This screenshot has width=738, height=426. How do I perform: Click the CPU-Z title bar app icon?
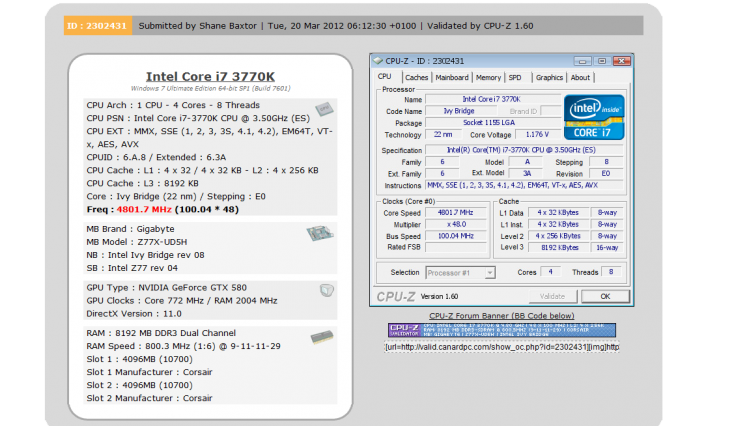(x=378, y=61)
